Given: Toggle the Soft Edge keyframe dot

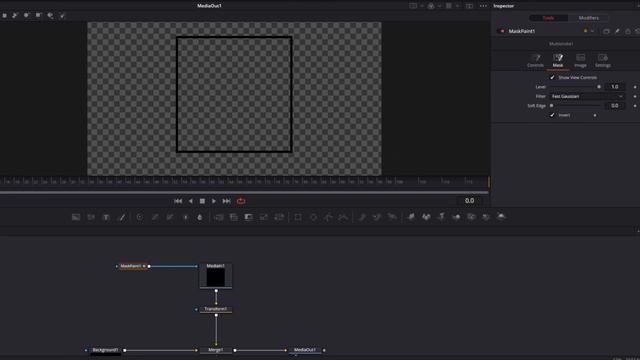Looking at the screenshot, I should pos(635,106).
